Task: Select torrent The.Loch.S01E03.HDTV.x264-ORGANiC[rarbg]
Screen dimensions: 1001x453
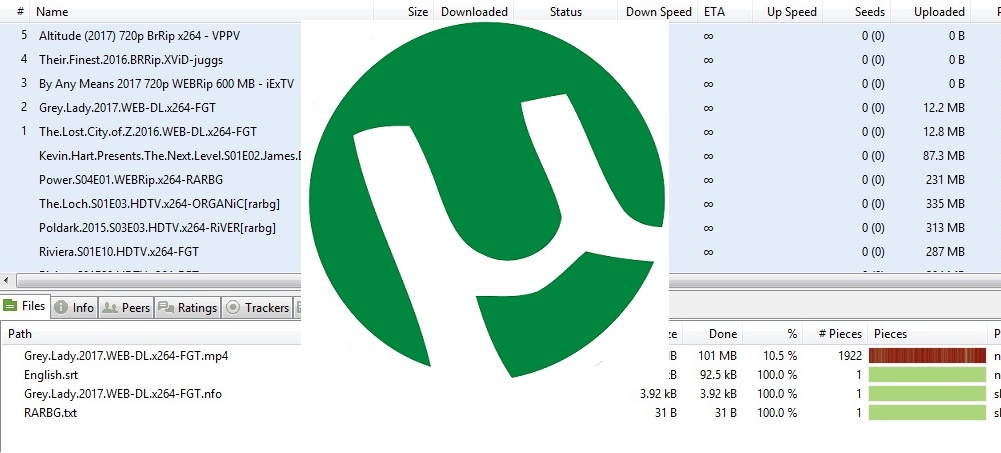Action: point(160,204)
